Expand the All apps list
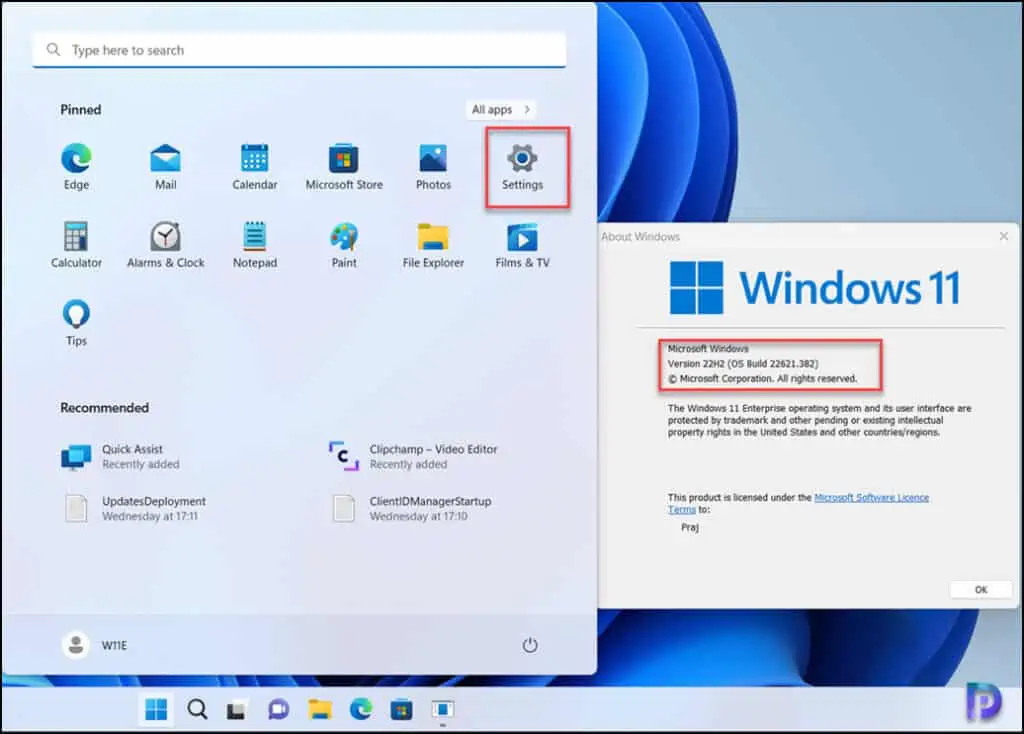Image resolution: width=1024 pixels, height=734 pixels. (x=501, y=110)
